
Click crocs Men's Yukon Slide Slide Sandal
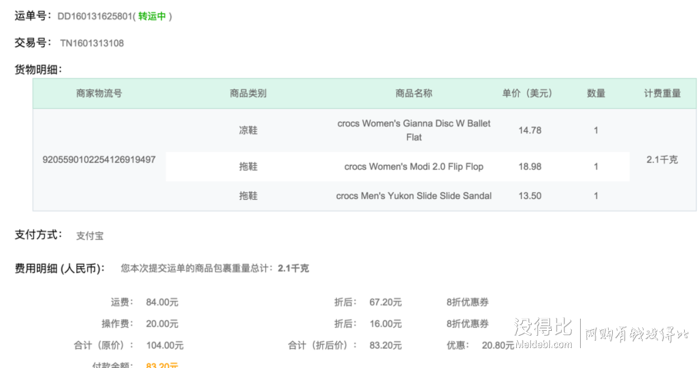tap(414, 196)
